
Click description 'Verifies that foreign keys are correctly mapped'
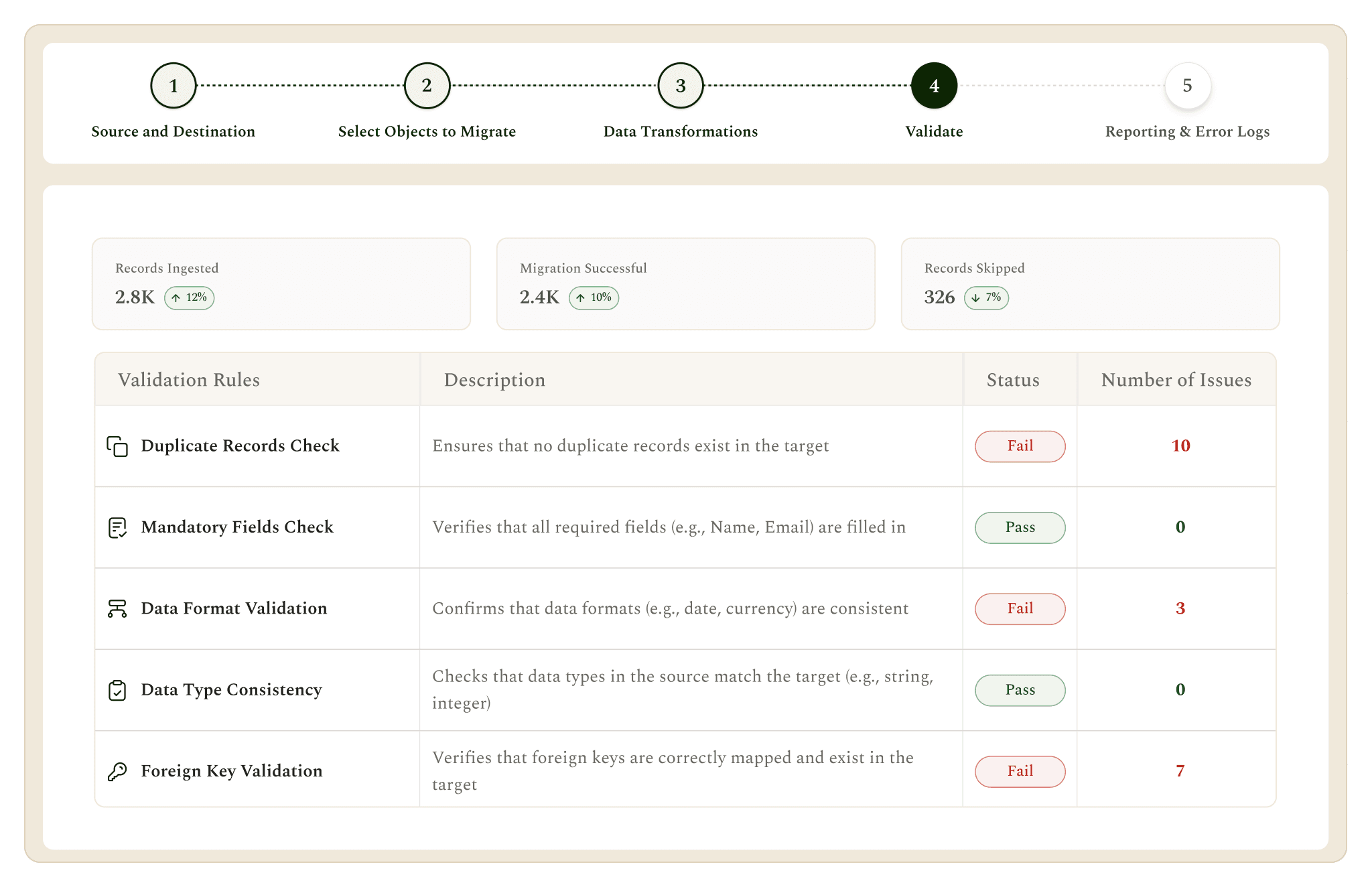coord(673,771)
